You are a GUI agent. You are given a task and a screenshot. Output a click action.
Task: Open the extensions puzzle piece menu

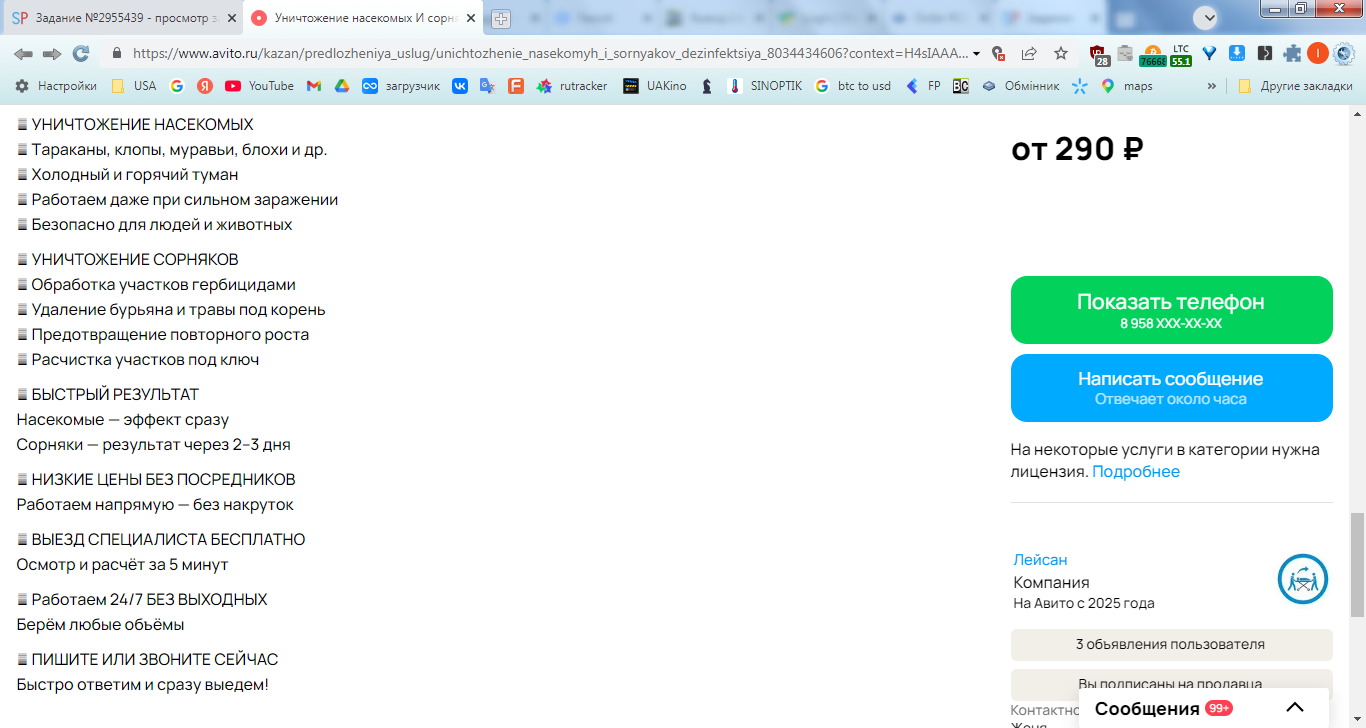coord(1293,53)
